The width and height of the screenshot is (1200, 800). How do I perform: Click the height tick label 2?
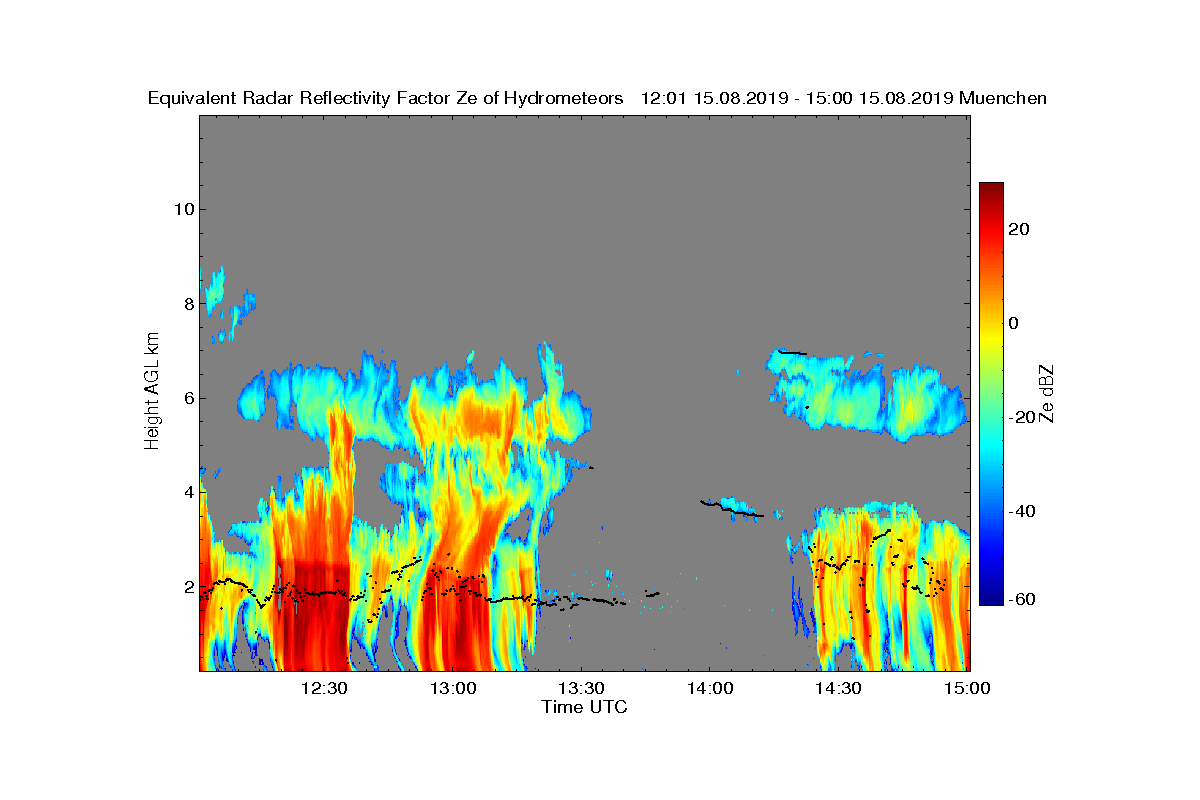(x=187, y=586)
